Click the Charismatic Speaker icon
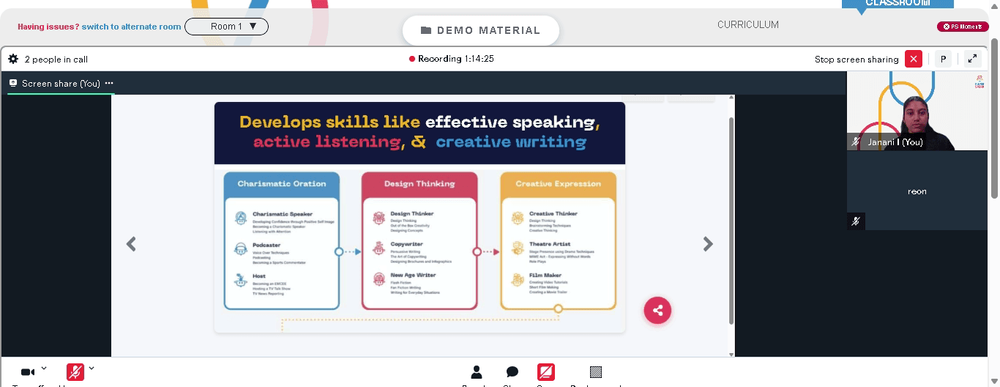Image resolution: width=1000 pixels, height=387 pixels. tap(240, 218)
